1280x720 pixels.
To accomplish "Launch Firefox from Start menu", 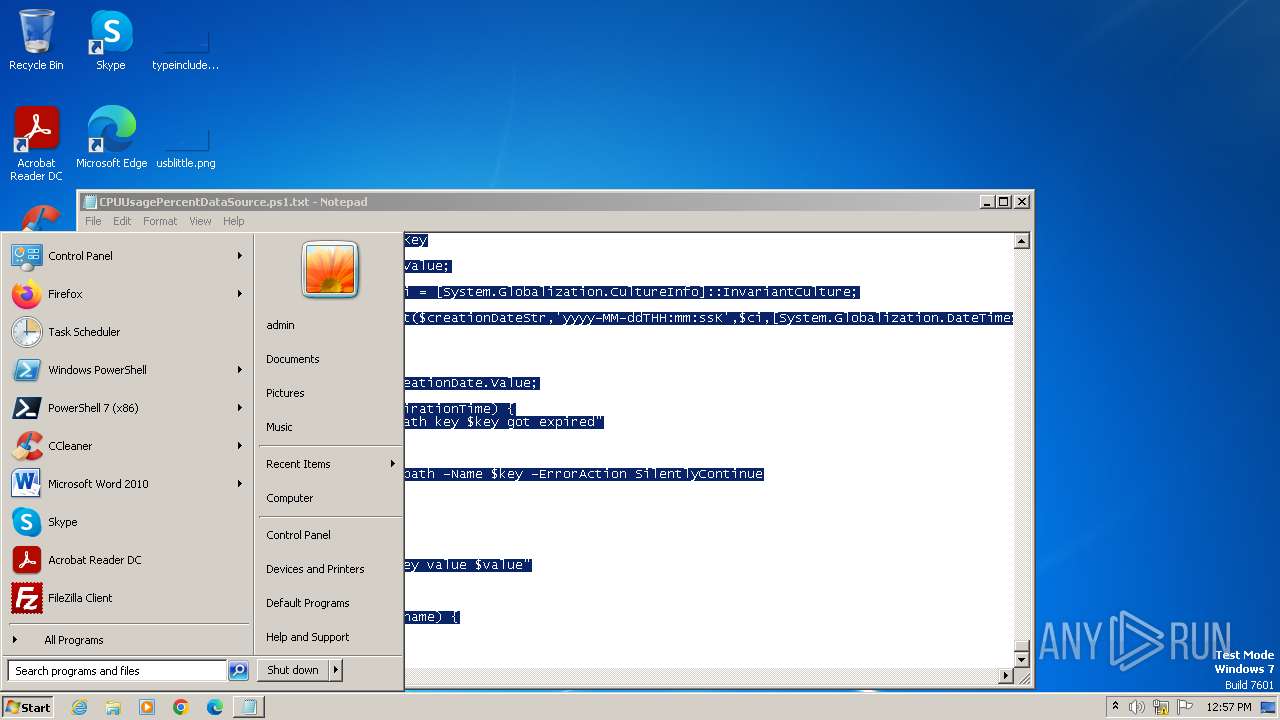I will tap(127, 294).
